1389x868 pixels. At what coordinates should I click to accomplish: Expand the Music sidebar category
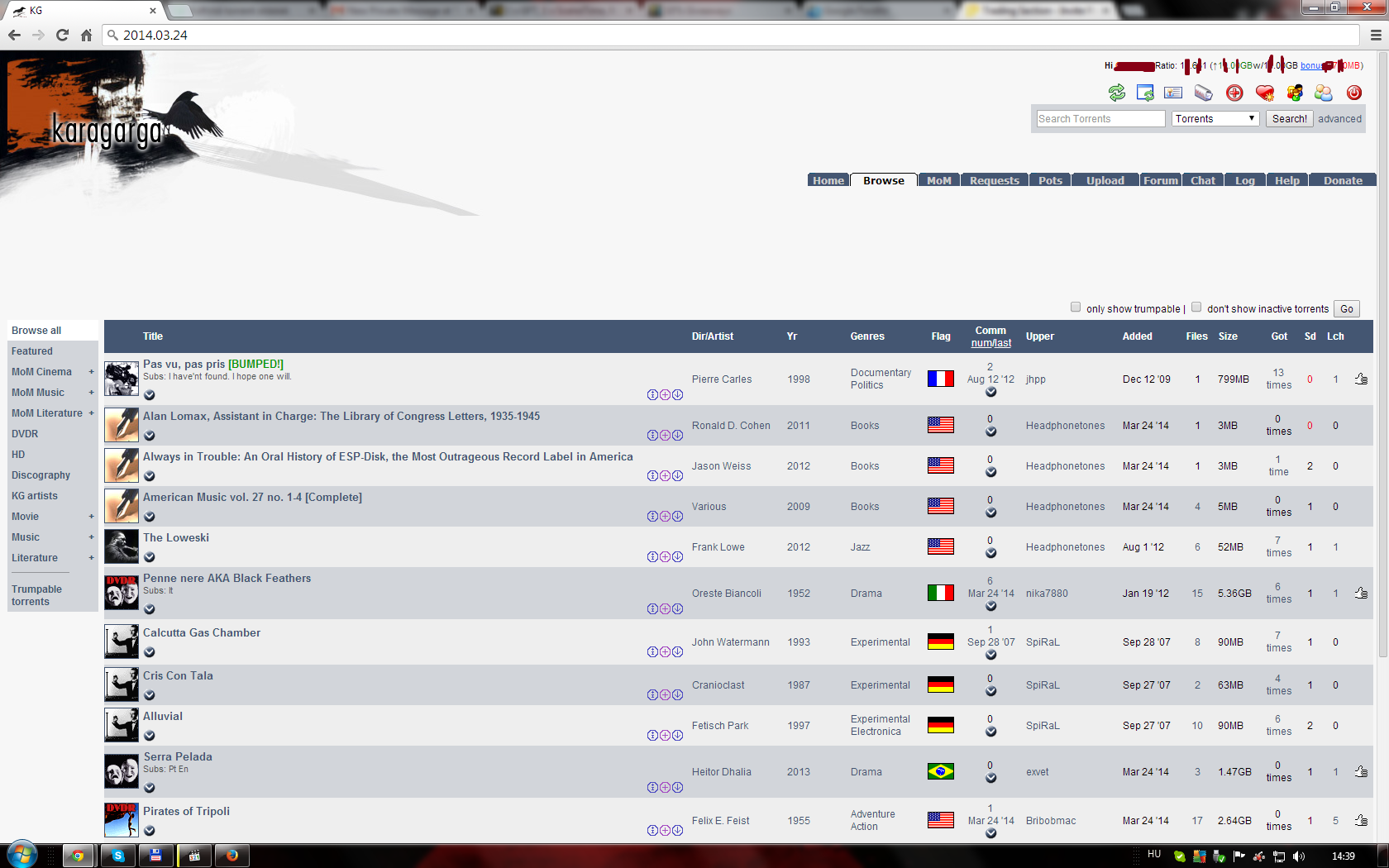(x=92, y=537)
